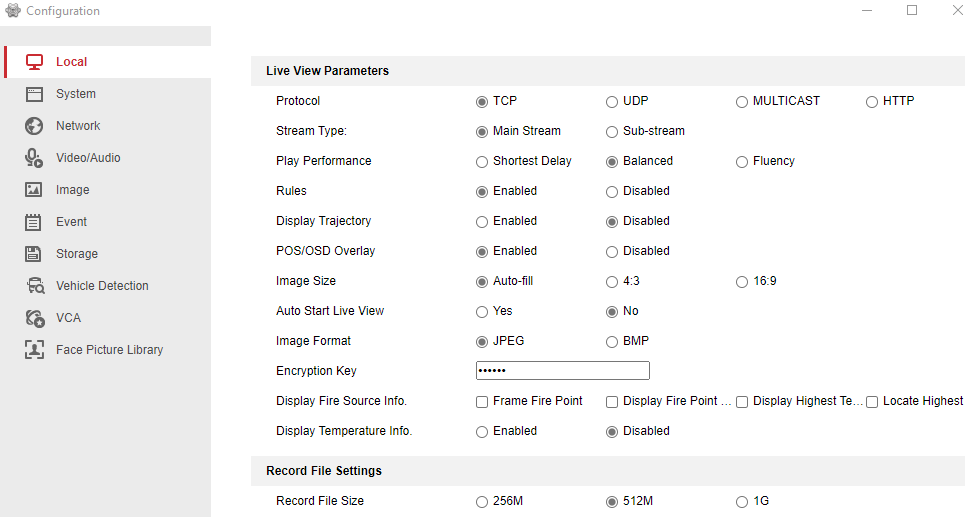Choose Sub-stream as stream type

tap(612, 131)
